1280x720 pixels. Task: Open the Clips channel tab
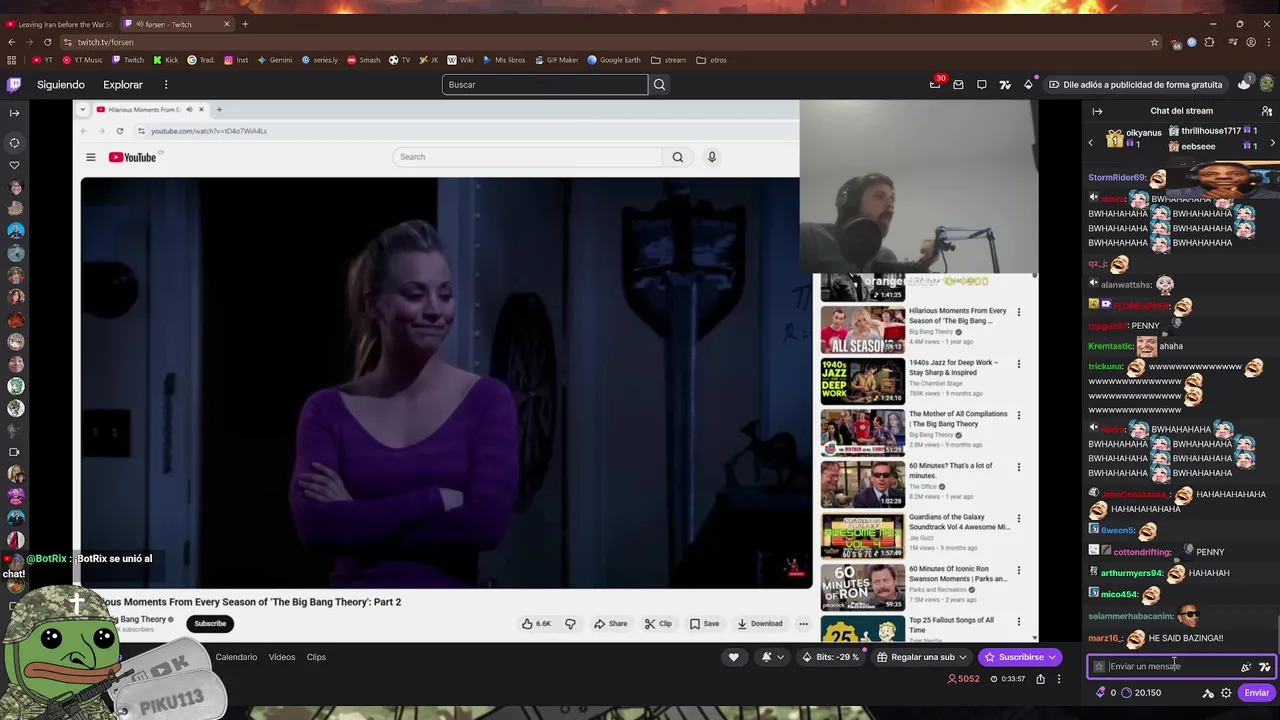click(316, 657)
